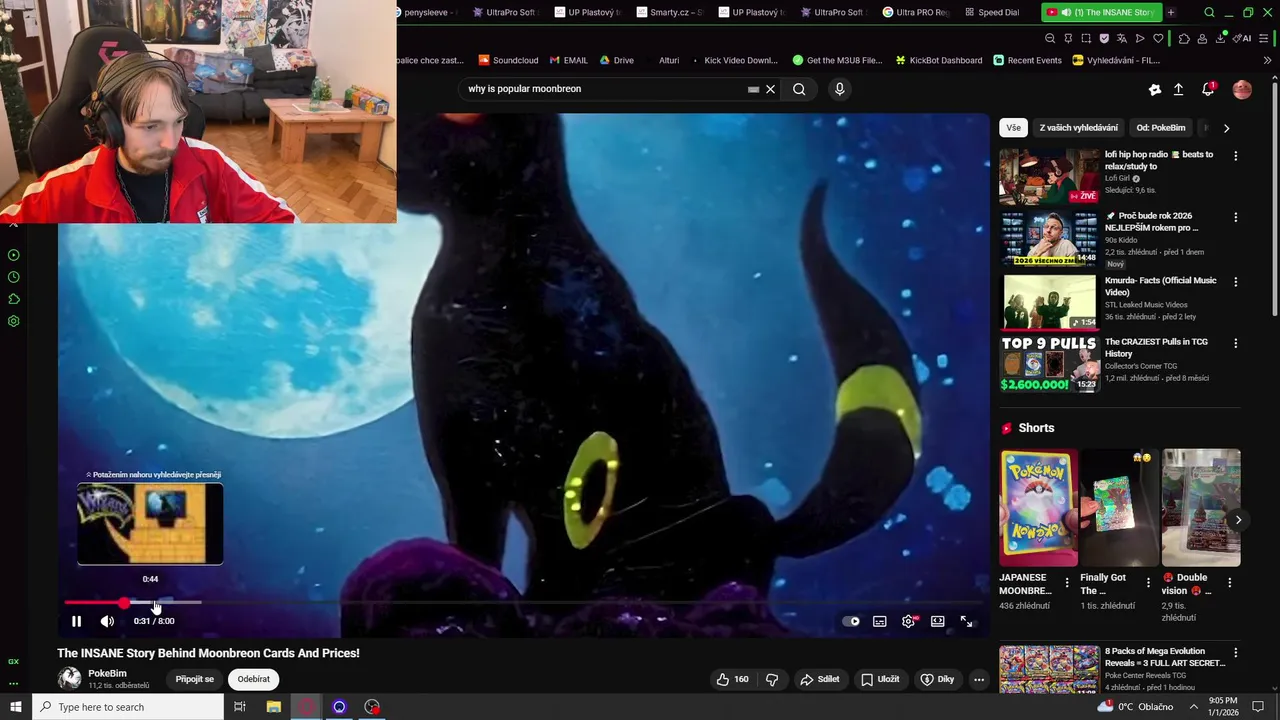Open options for lofi hip hop radio video
Viewport: 1280px width, 720px height.
point(1235,156)
